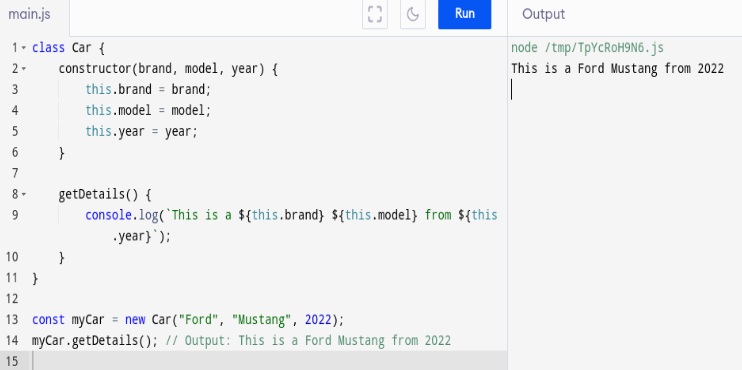Click 'const myCar' declaration on line 13
The image size is (742, 370).
coord(68,320)
